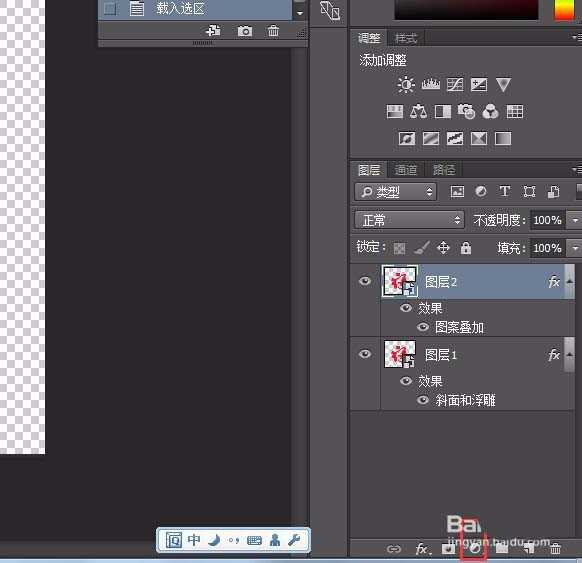Click the 图层1 layer thumbnail

399,354
